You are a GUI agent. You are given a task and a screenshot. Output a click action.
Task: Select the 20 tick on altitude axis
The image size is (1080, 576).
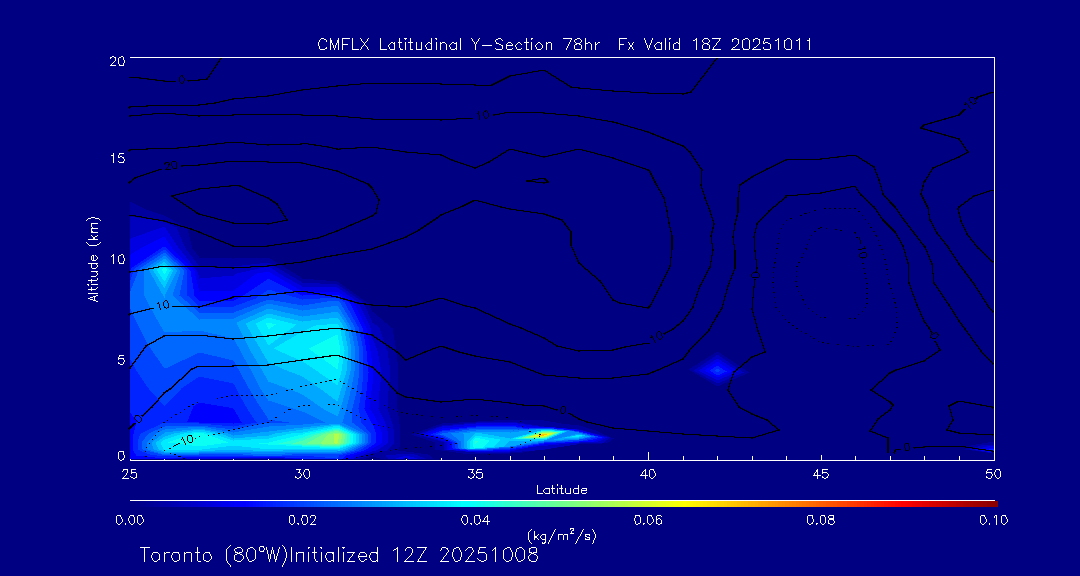[x=116, y=60]
